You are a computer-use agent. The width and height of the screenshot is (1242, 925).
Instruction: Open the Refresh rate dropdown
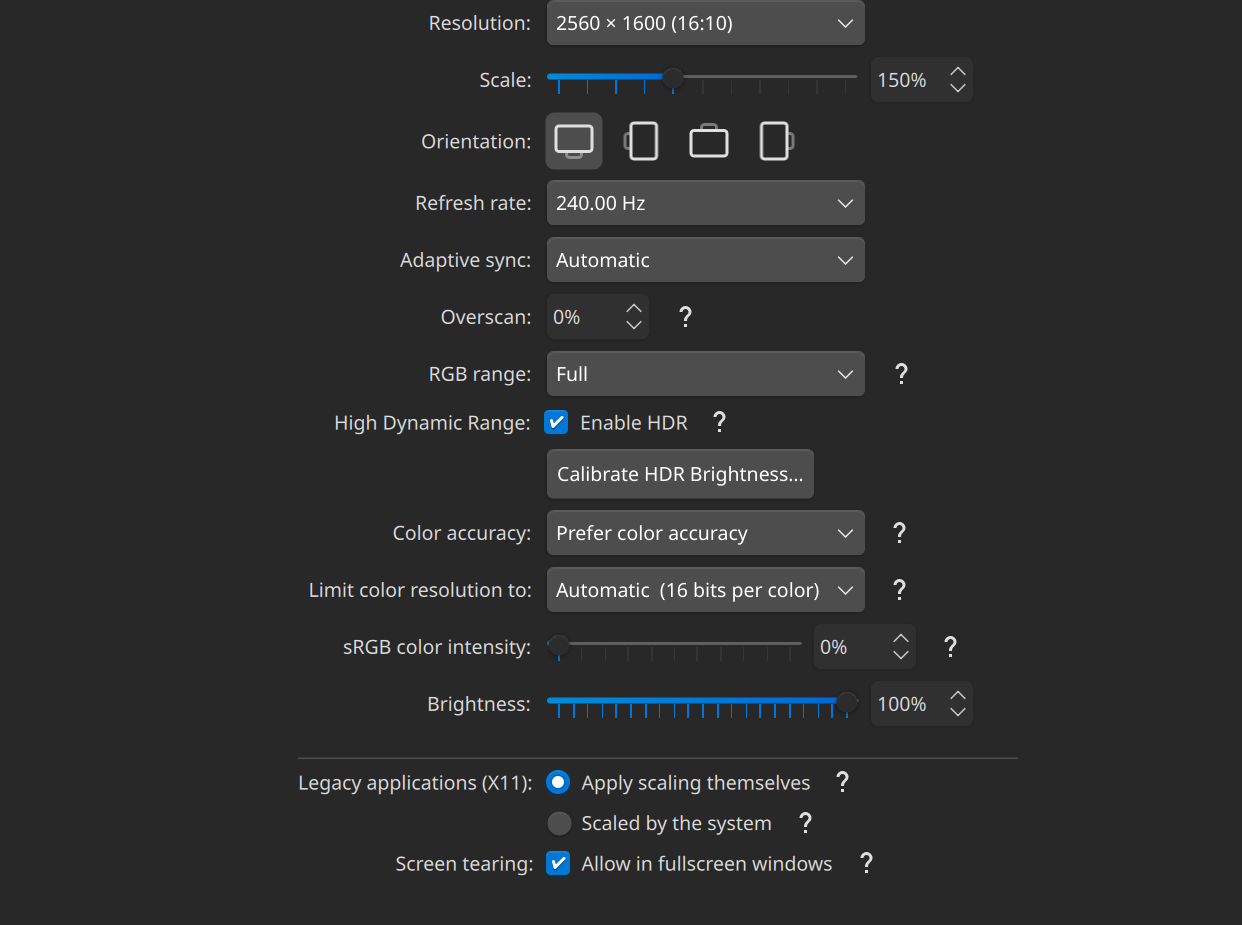click(706, 203)
